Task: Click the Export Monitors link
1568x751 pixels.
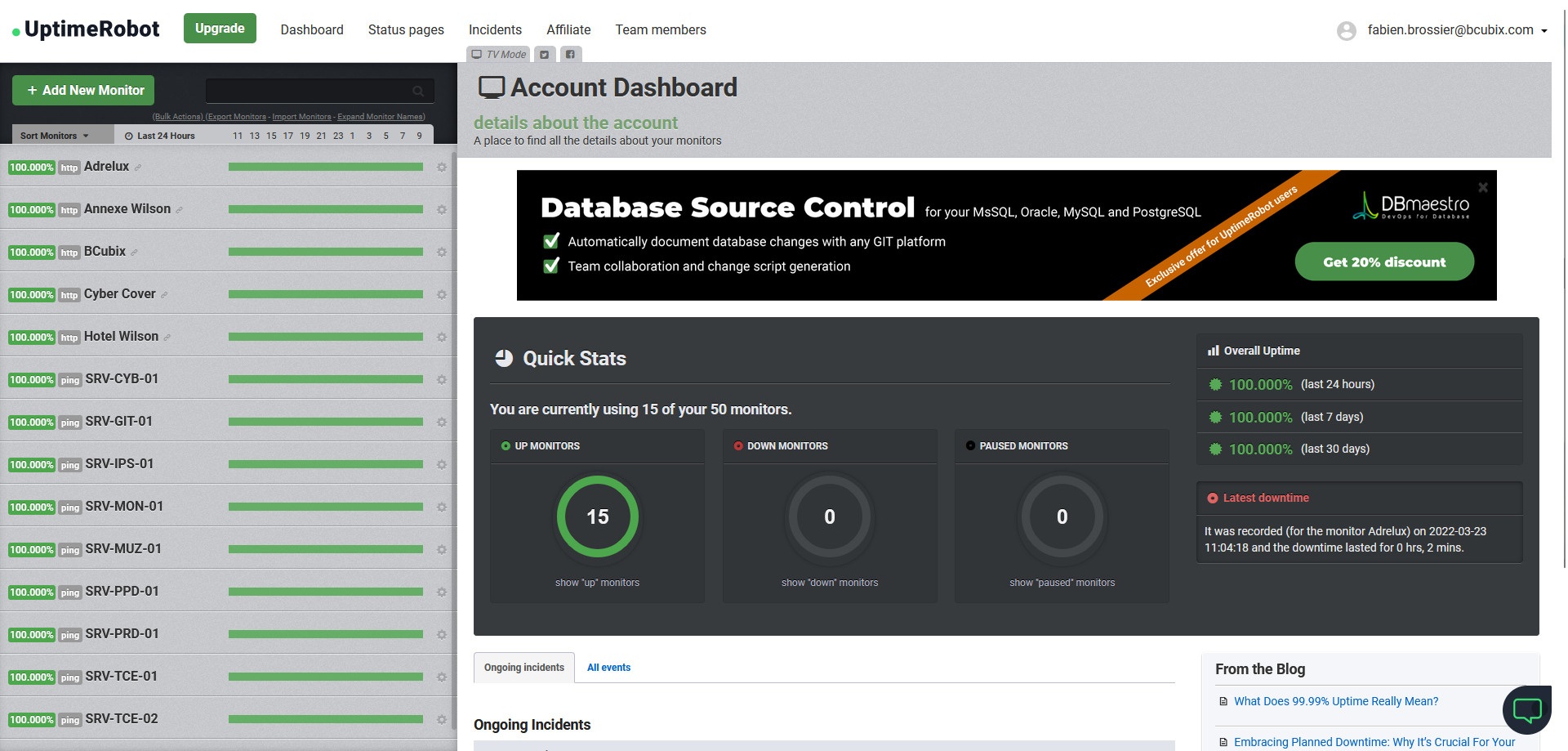Action: tap(236, 117)
